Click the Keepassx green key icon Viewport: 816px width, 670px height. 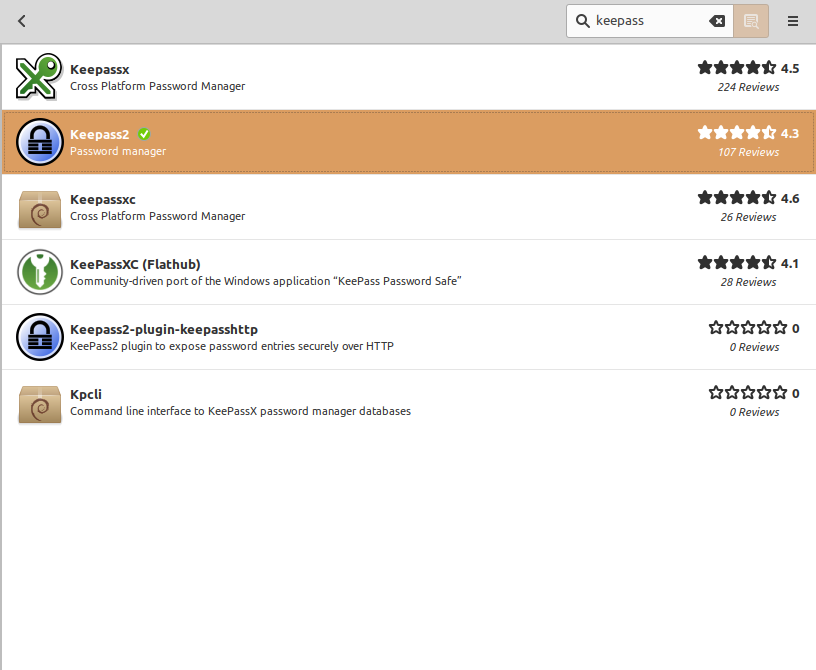pos(40,77)
